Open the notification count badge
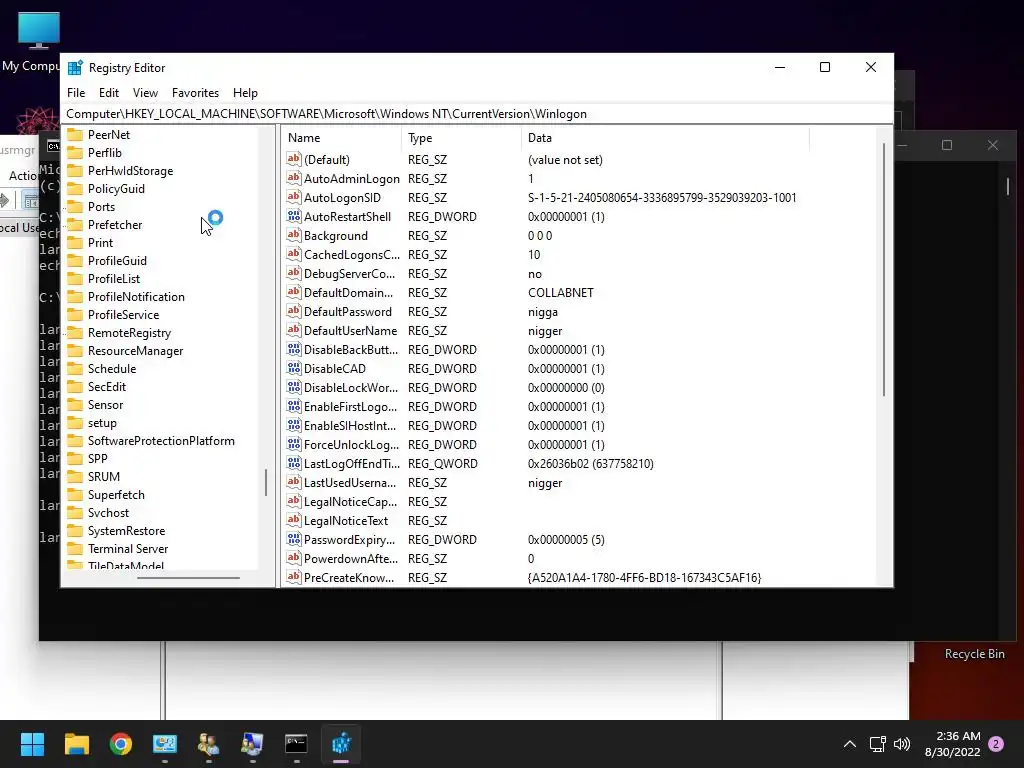1024x768 pixels. click(x=996, y=744)
